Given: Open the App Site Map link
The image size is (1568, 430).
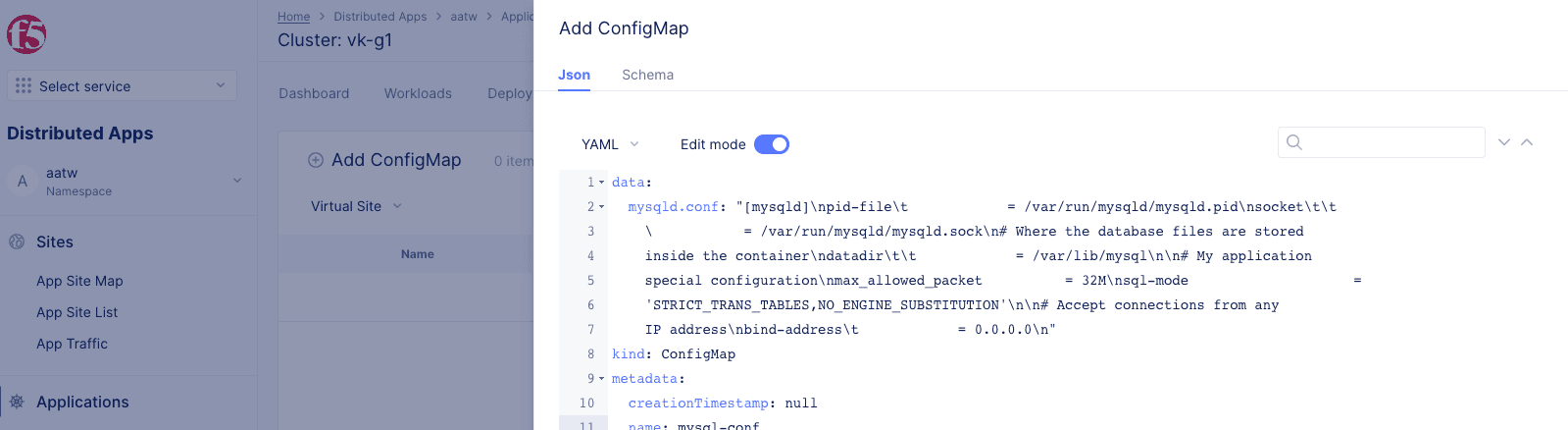Looking at the screenshot, I should [x=79, y=281].
